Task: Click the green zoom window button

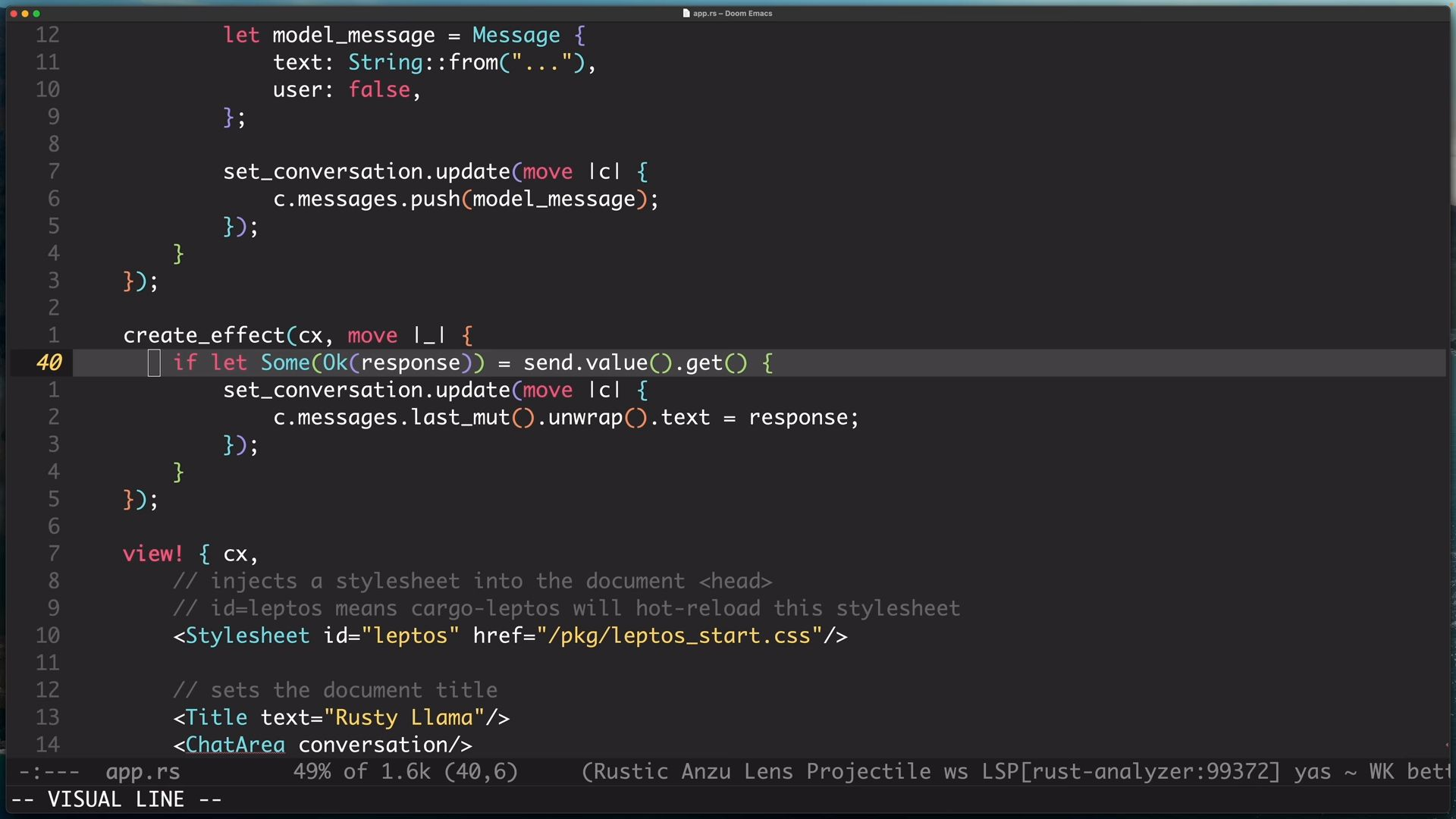Action: coord(36,14)
